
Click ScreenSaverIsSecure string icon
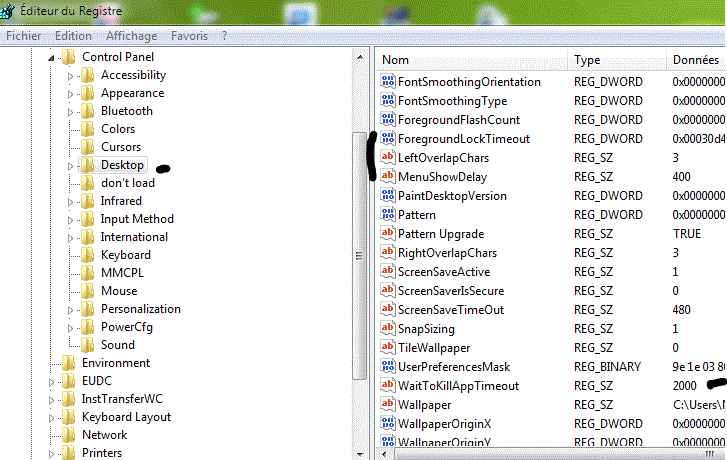click(x=388, y=291)
